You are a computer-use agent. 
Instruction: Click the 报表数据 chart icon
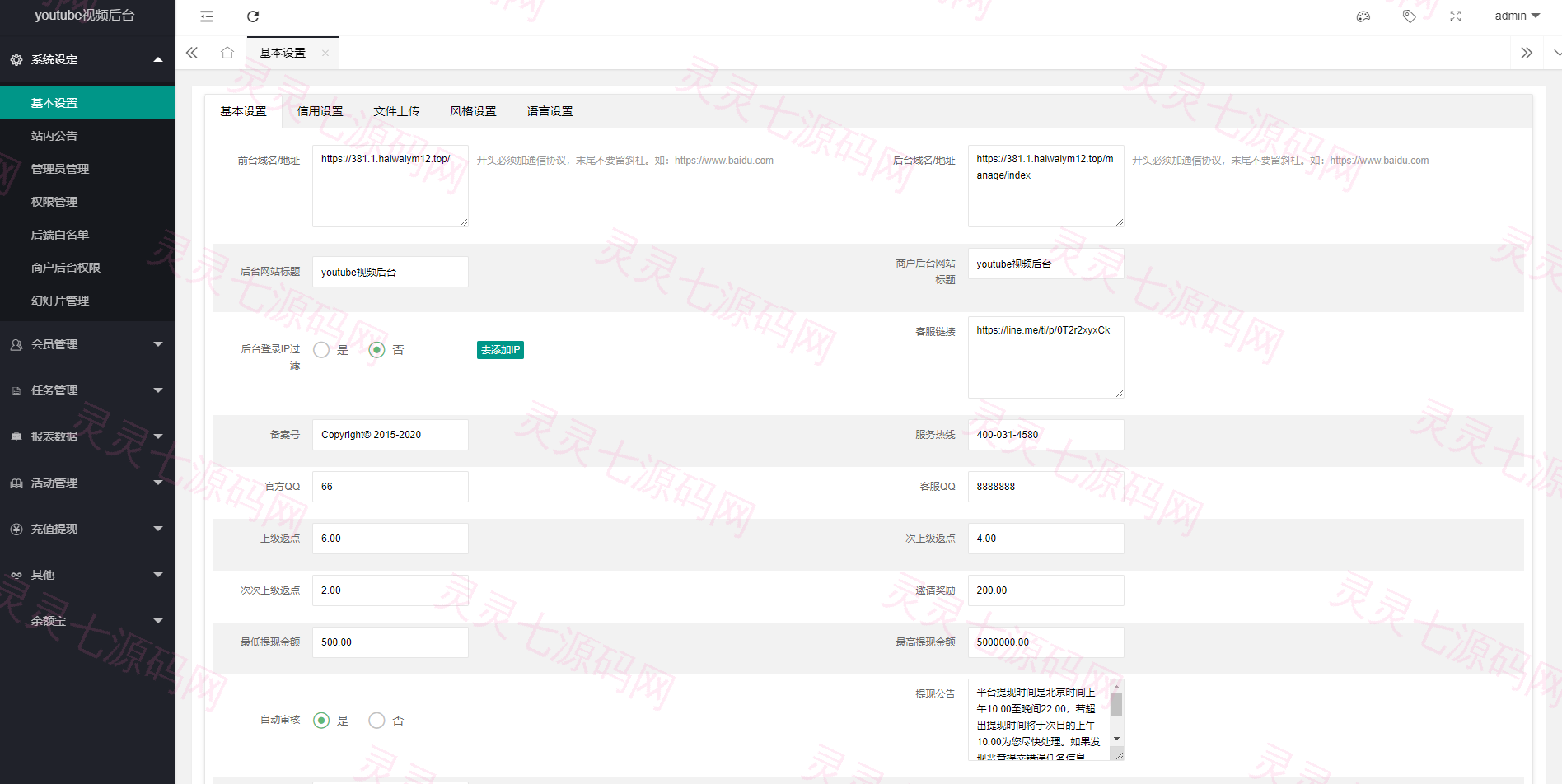(16, 437)
